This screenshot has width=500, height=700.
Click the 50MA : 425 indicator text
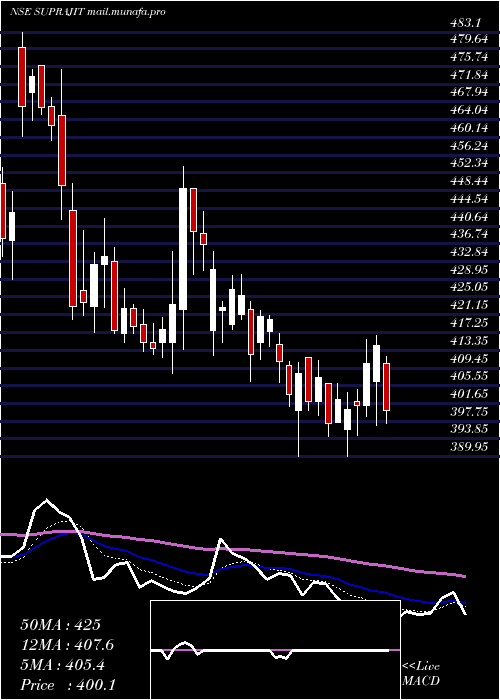pos(61,625)
